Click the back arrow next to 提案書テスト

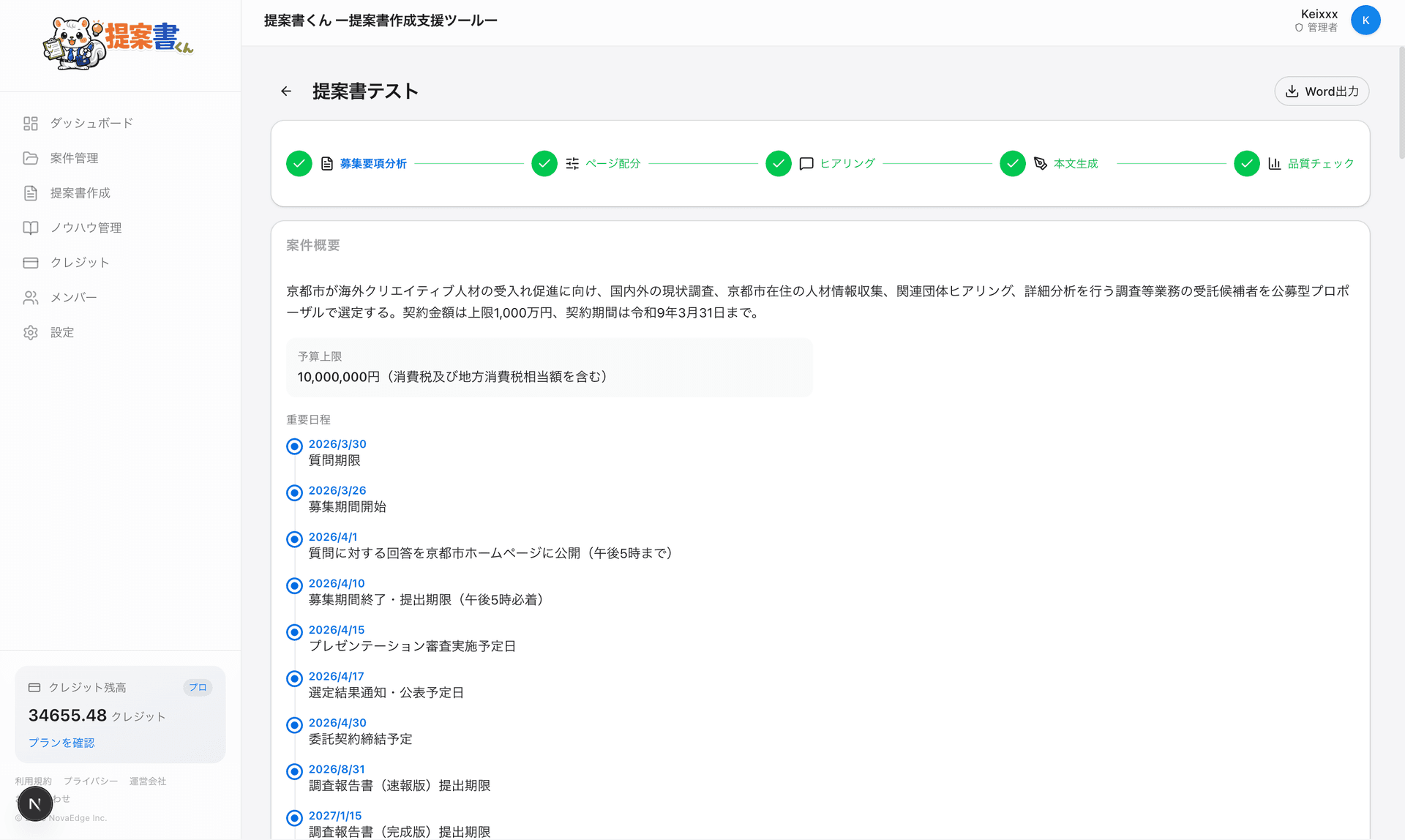click(x=285, y=91)
